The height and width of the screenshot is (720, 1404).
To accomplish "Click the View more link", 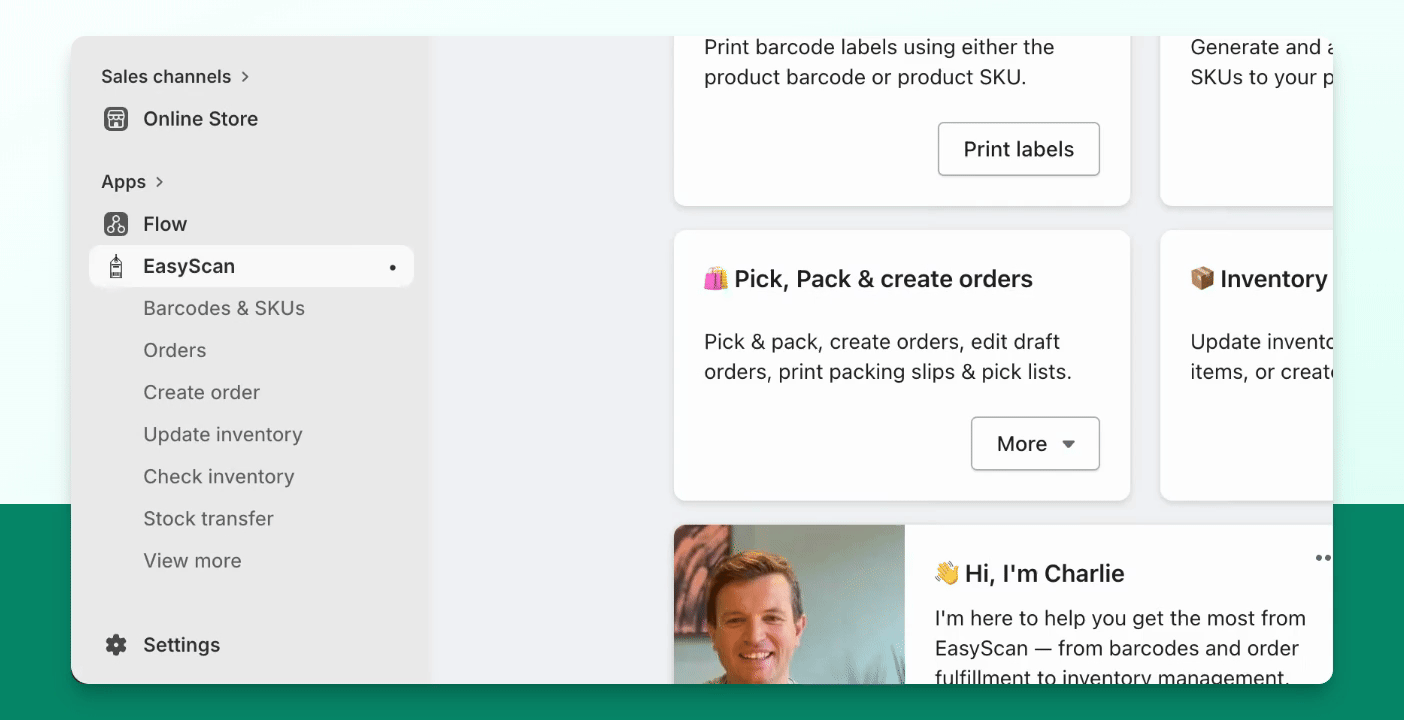I will tap(193, 560).
